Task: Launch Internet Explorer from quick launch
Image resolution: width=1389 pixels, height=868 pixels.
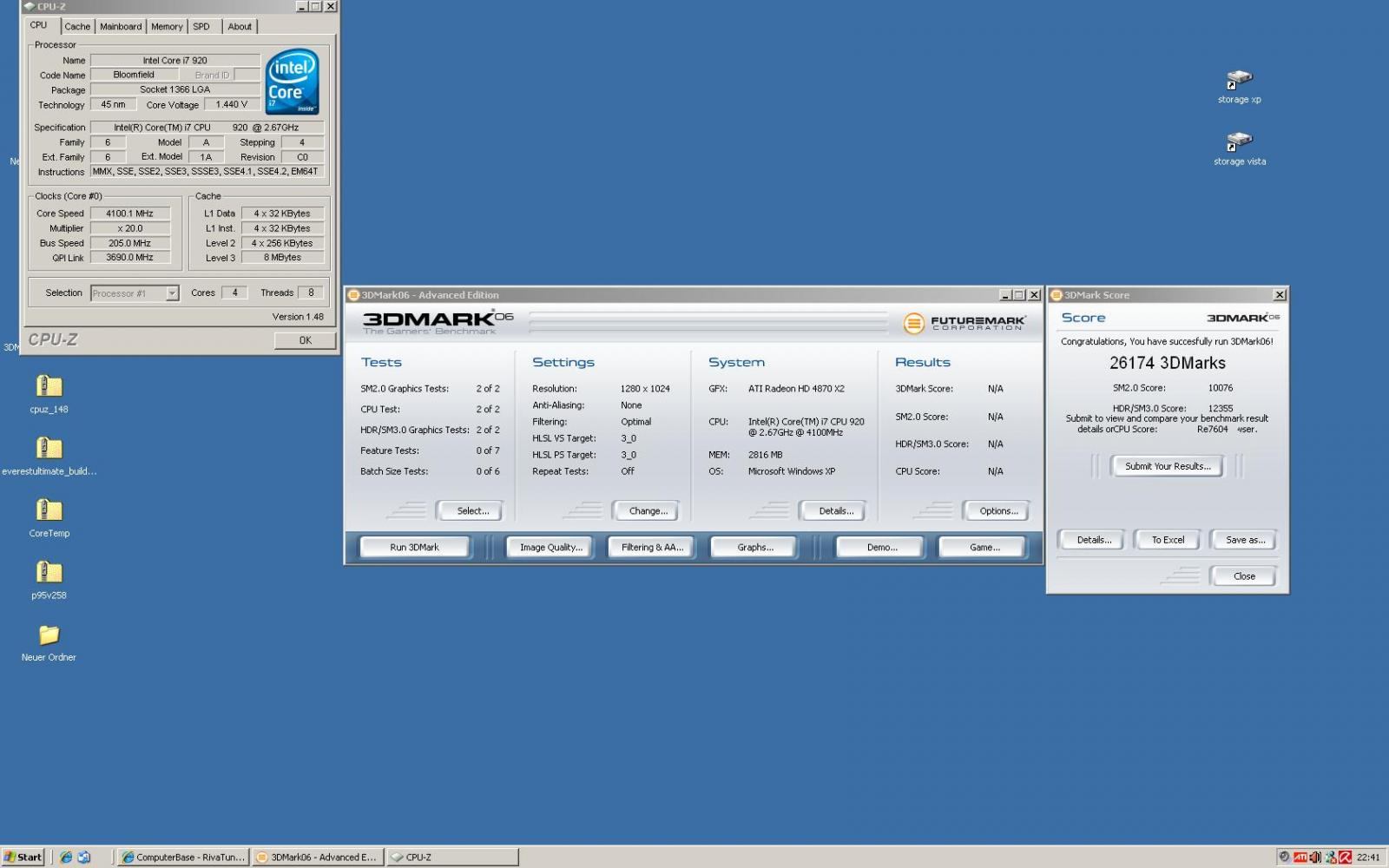Action: coord(66,857)
